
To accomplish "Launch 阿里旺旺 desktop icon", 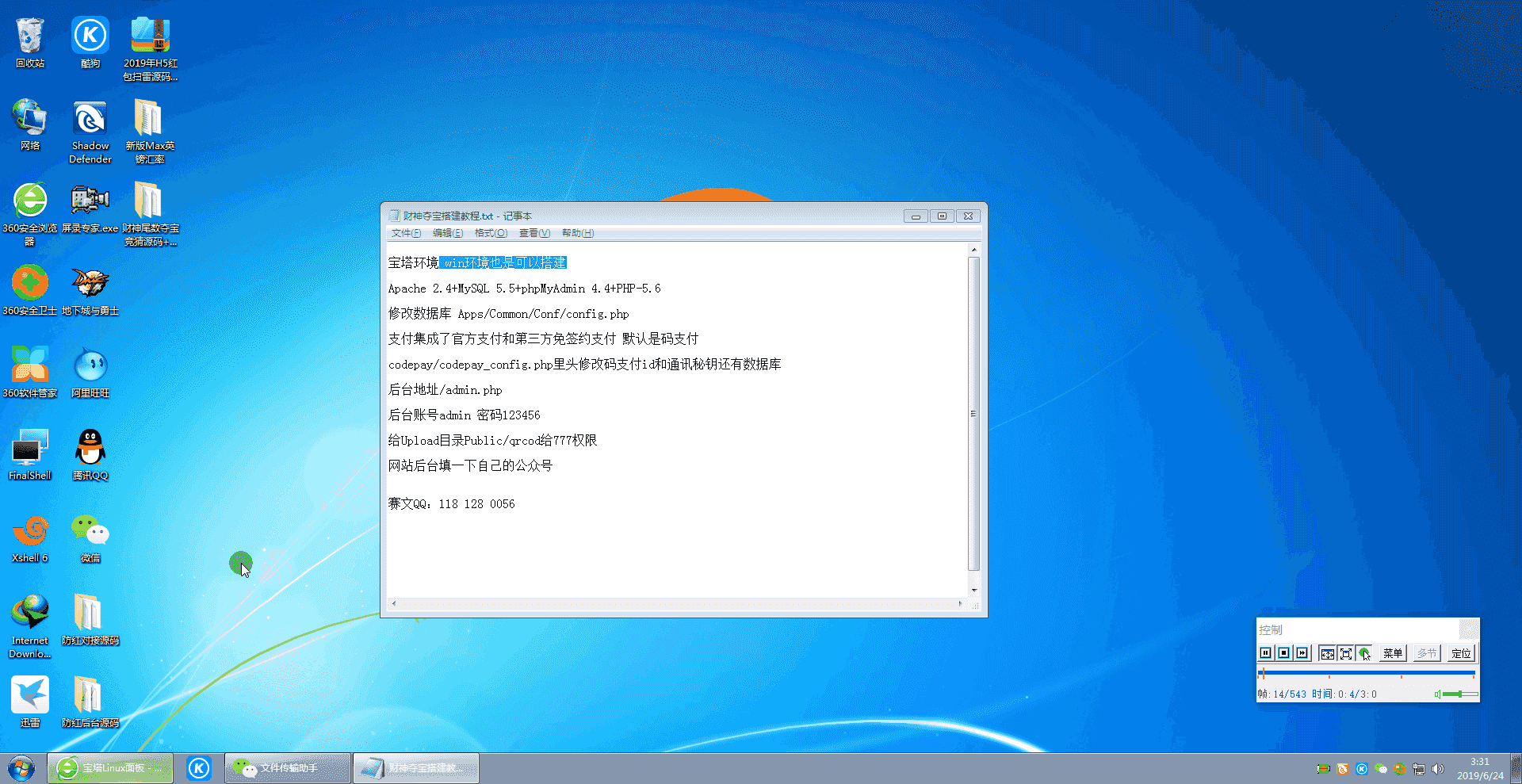I will (x=90, y=372).
